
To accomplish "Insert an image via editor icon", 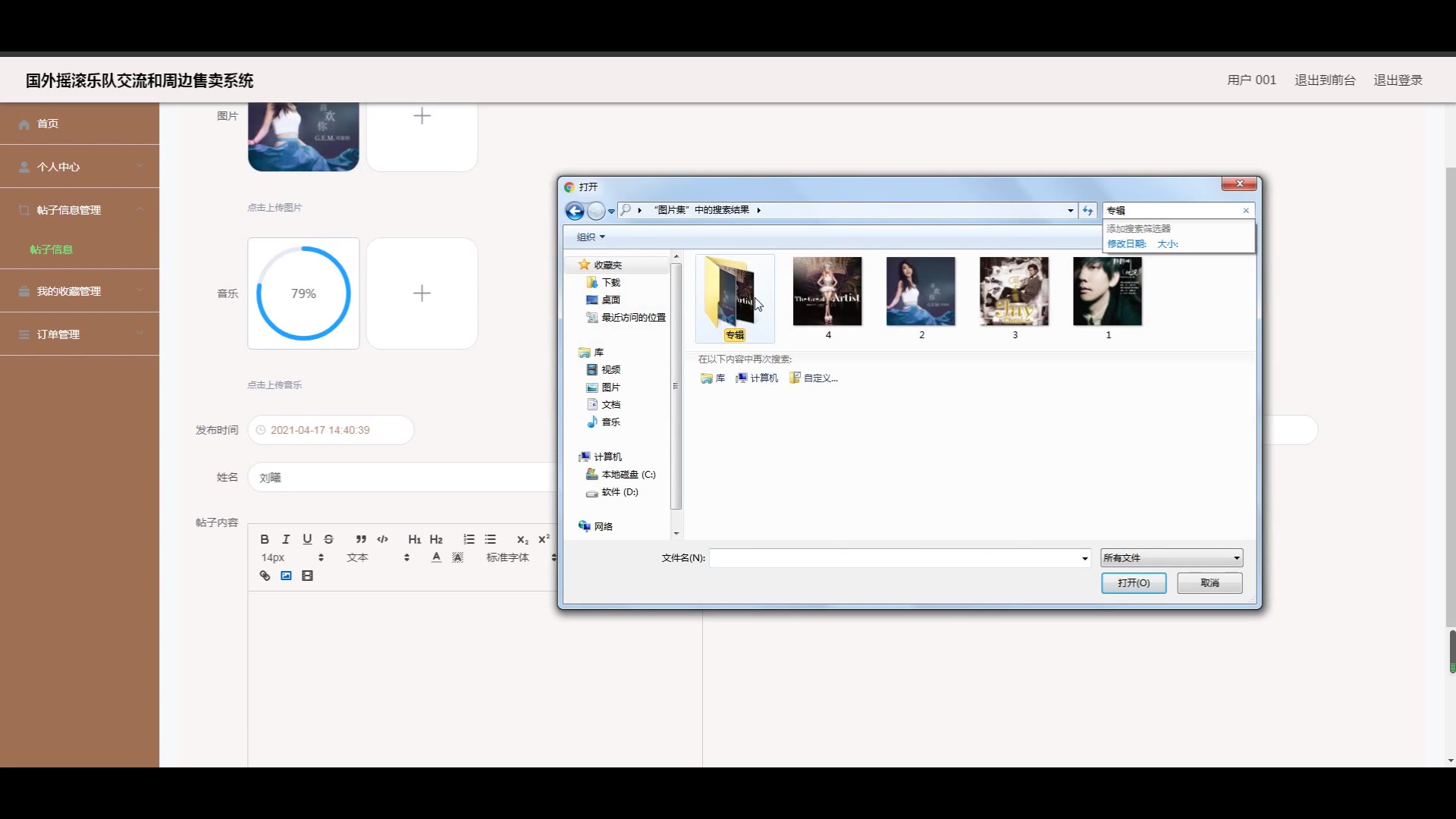I will click(286, 576).
